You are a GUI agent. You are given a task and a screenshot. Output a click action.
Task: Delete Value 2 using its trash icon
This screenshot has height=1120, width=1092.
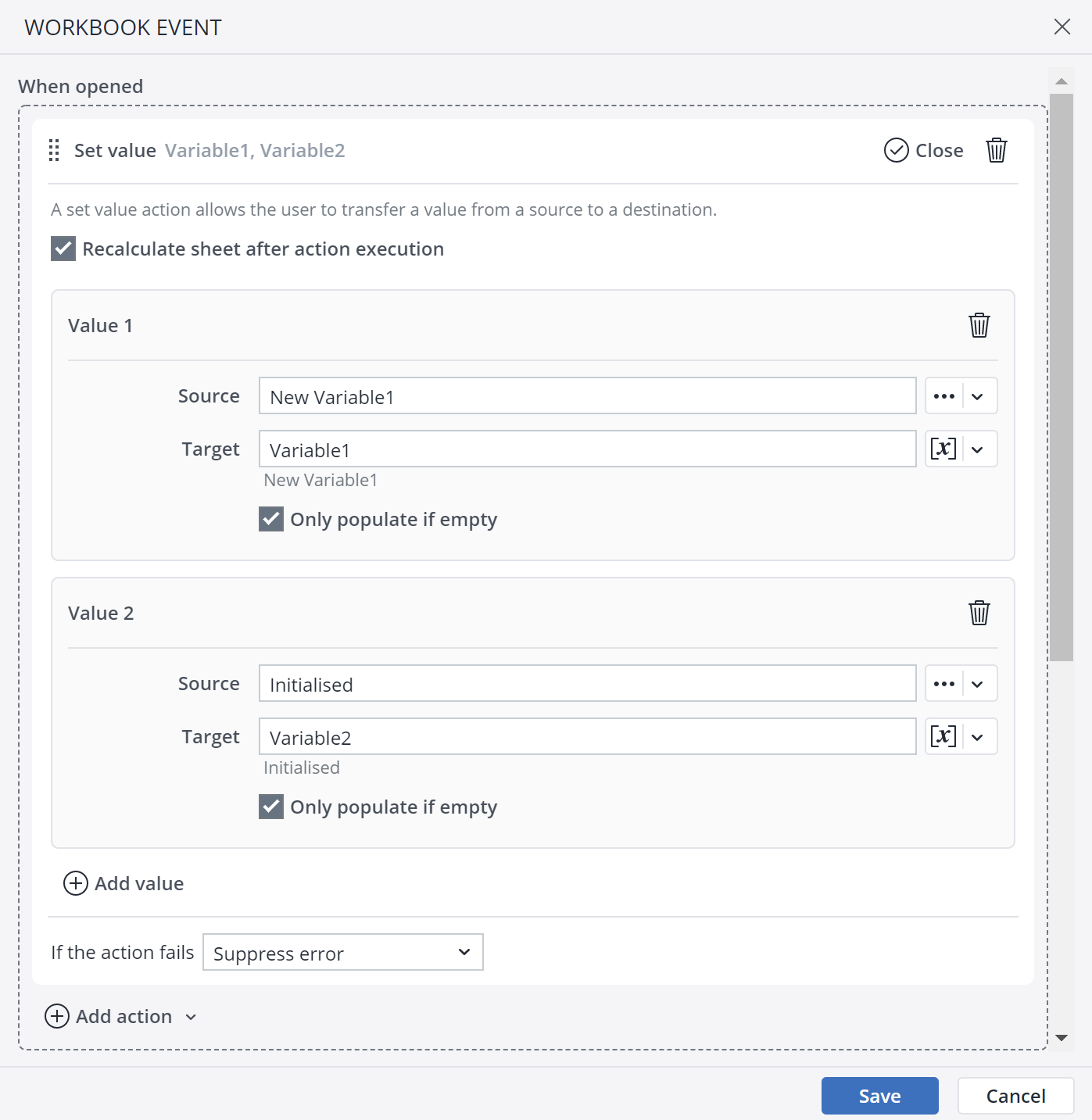tap(979, 613)
